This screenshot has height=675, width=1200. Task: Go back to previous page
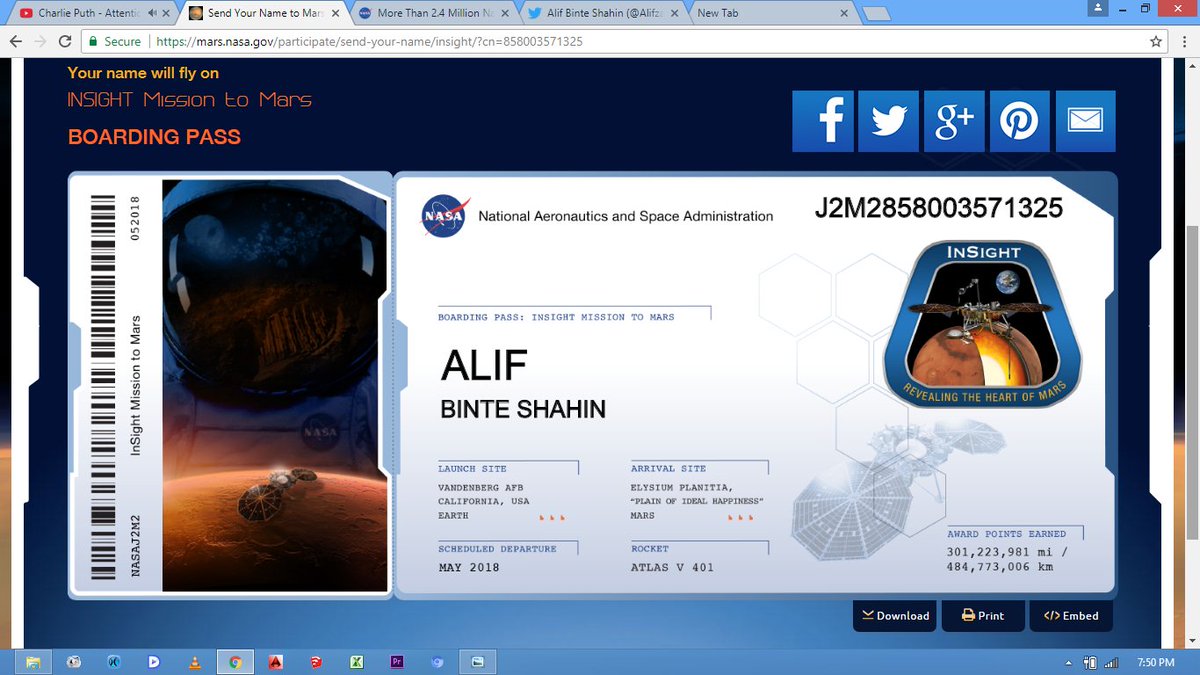(14, 42)
